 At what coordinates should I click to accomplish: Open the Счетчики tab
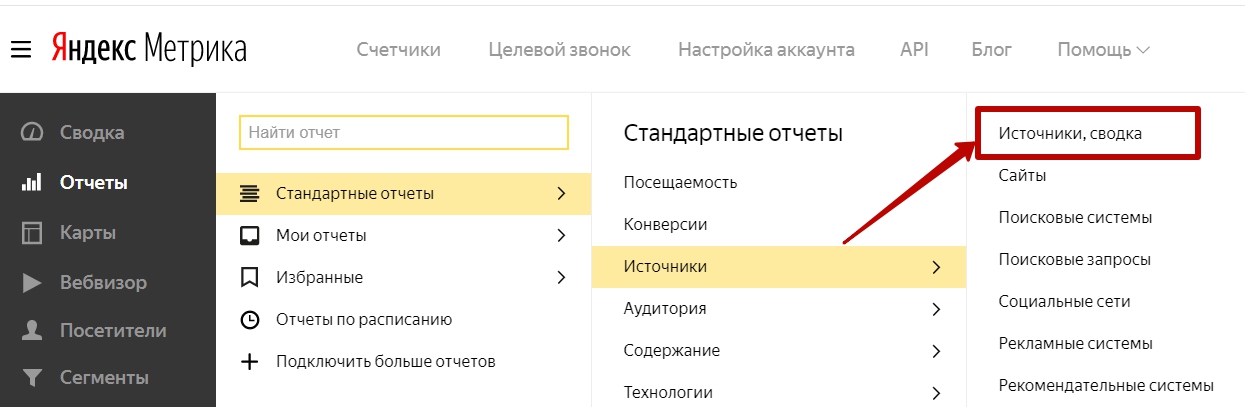click(398, 49)
